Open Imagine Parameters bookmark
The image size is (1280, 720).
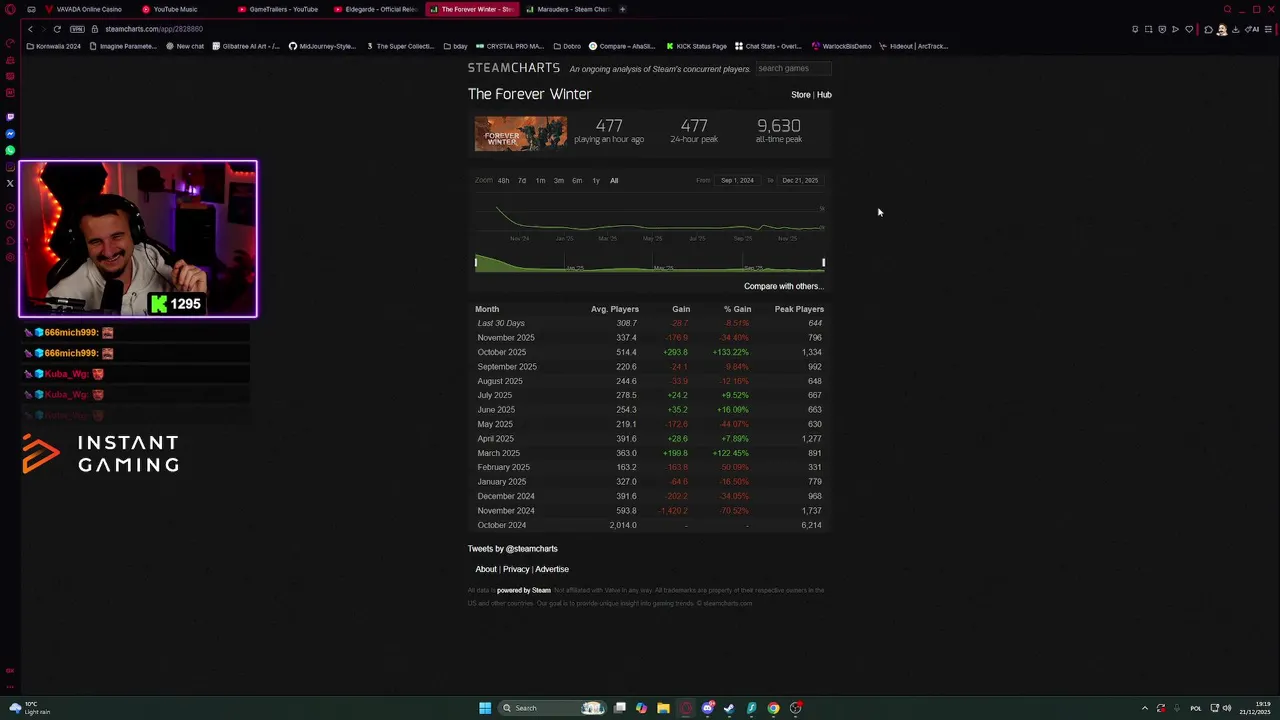tap(122, 46)
